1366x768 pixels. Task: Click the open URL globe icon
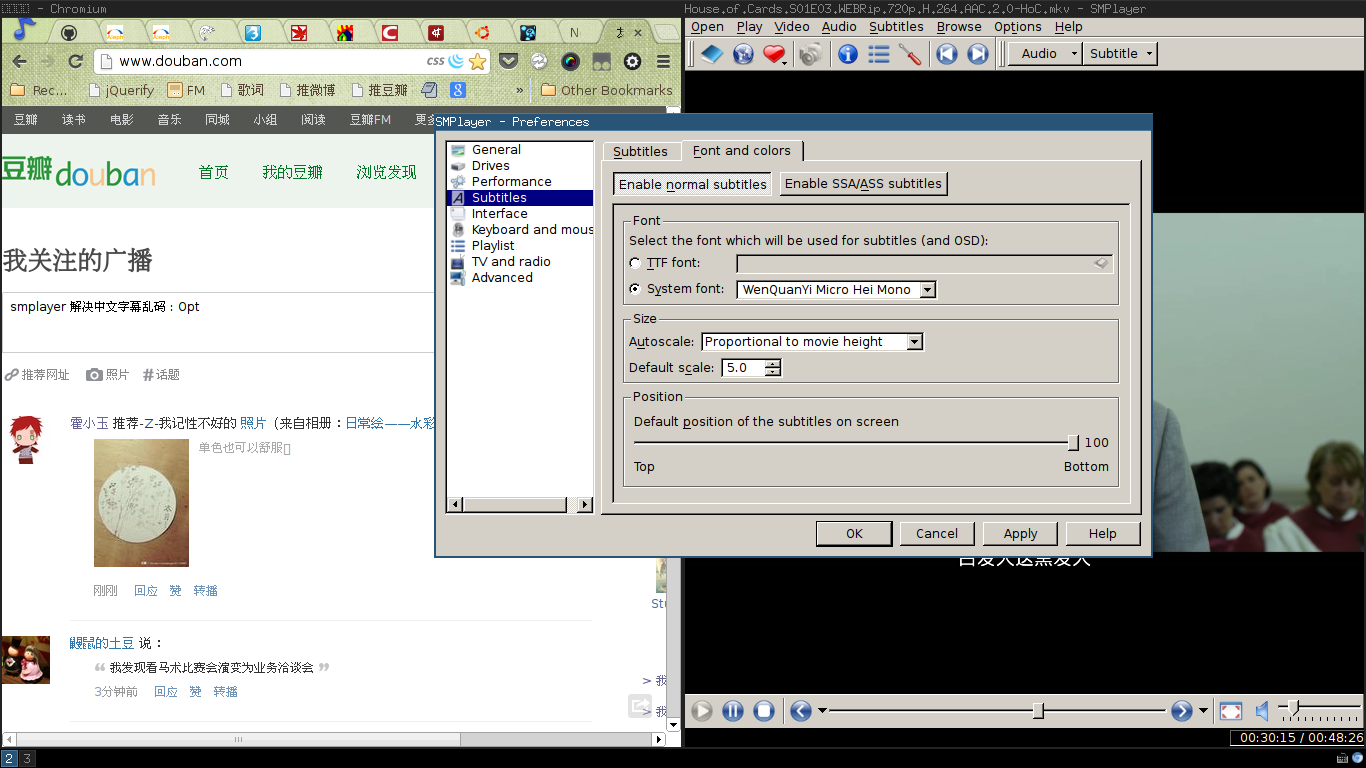click(743, 54)
